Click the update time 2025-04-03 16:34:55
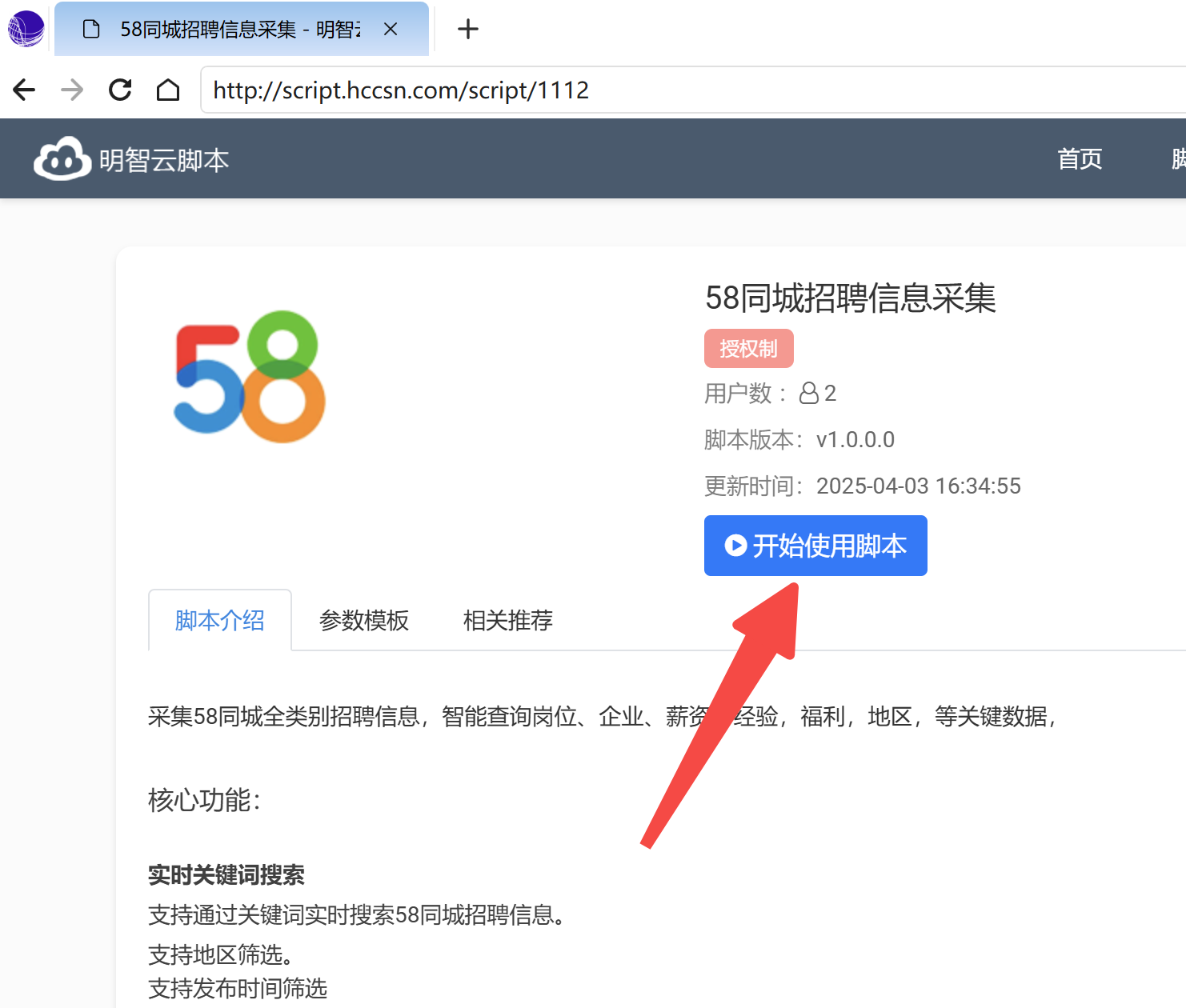 [919, 486]
